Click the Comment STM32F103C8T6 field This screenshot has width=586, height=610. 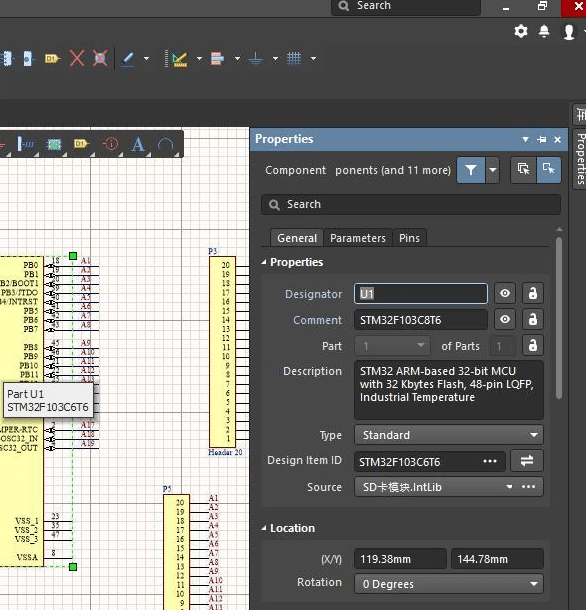[x=421, y=320]
